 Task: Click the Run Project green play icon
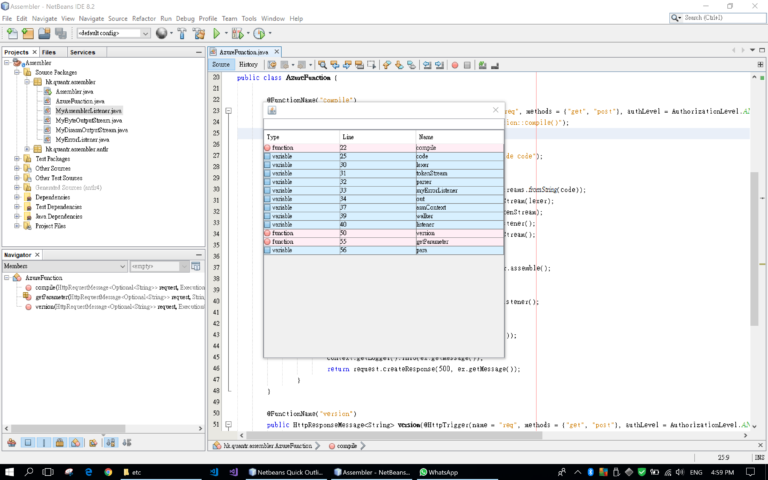pos(216,33)
